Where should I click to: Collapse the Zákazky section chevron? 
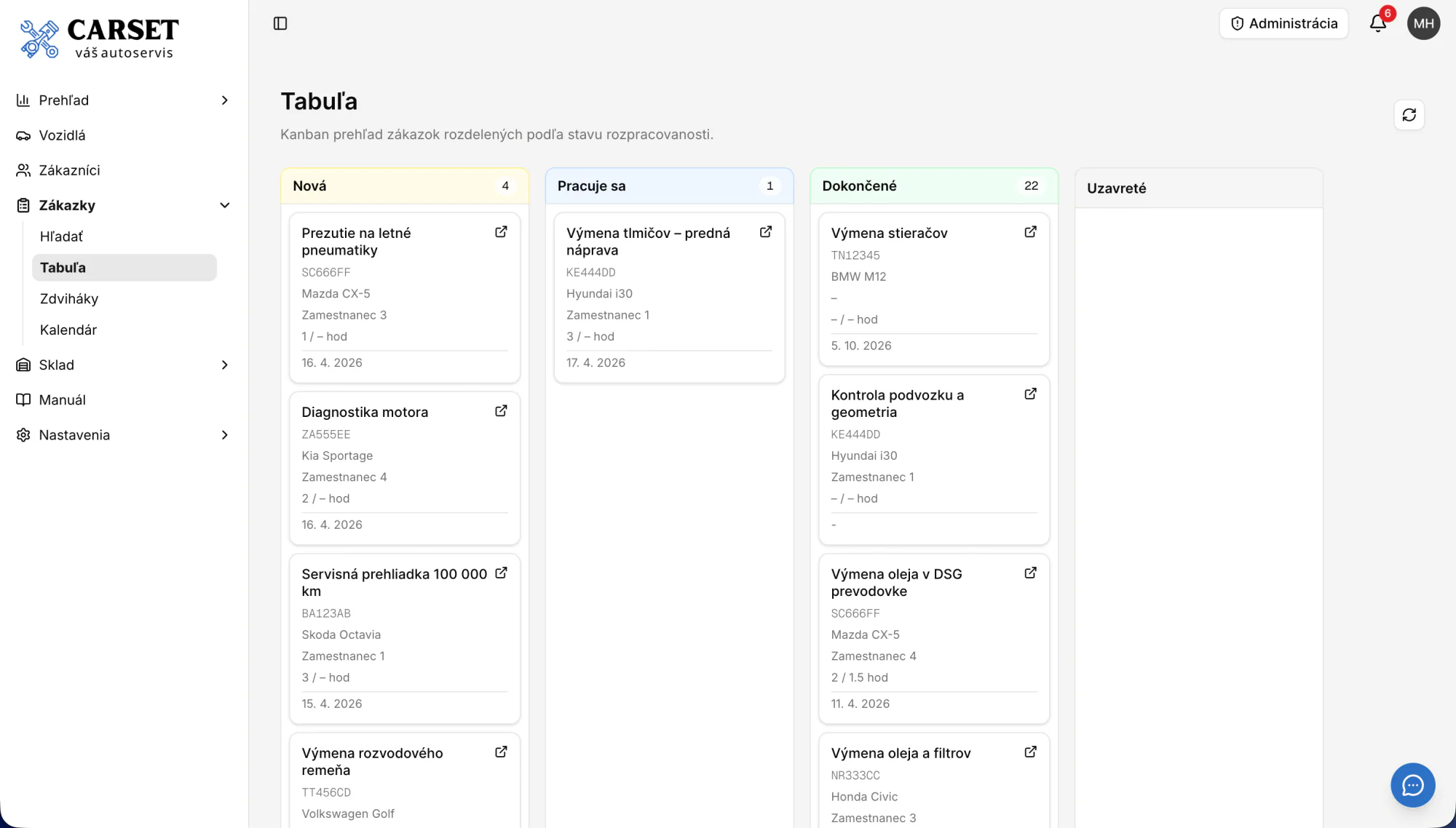tap(224, 205)
